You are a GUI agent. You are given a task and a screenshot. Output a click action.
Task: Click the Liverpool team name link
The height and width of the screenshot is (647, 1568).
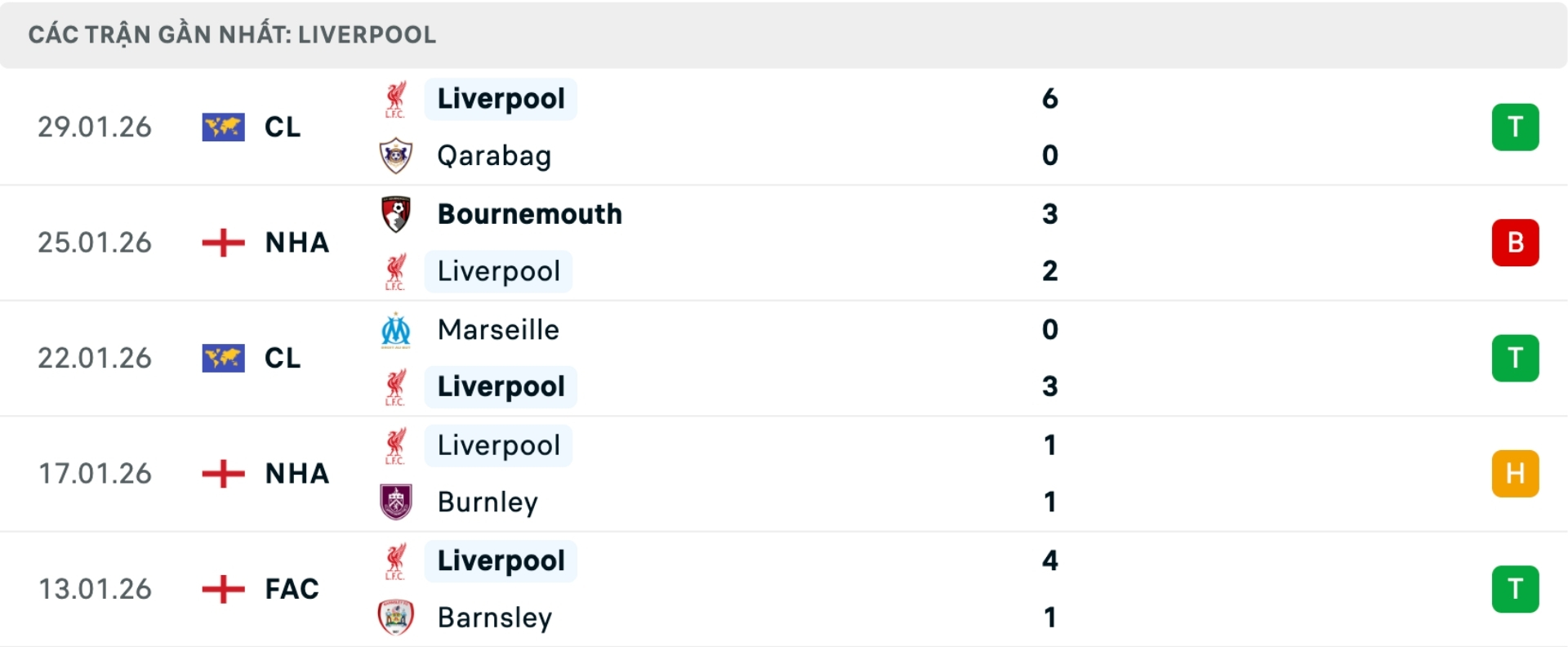(x=501, y=98)
